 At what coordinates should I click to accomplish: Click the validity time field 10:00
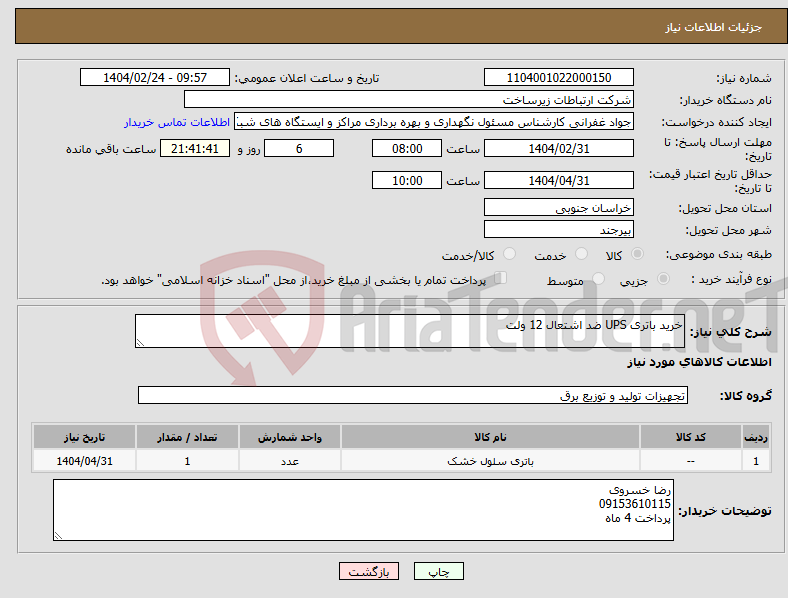point(407,180)
